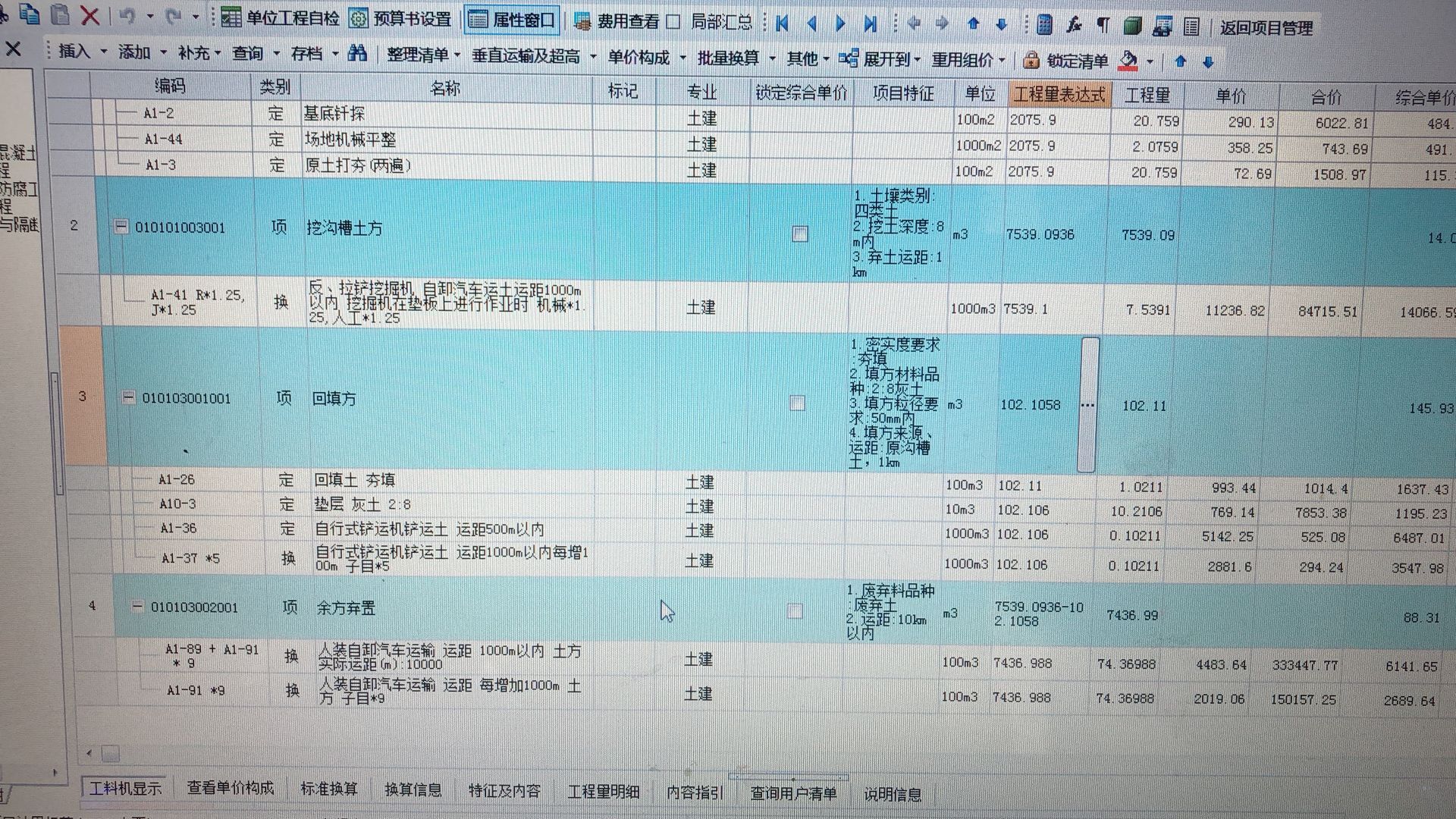Collapse item 010103001001 tree node

click(x=128, y=397)
